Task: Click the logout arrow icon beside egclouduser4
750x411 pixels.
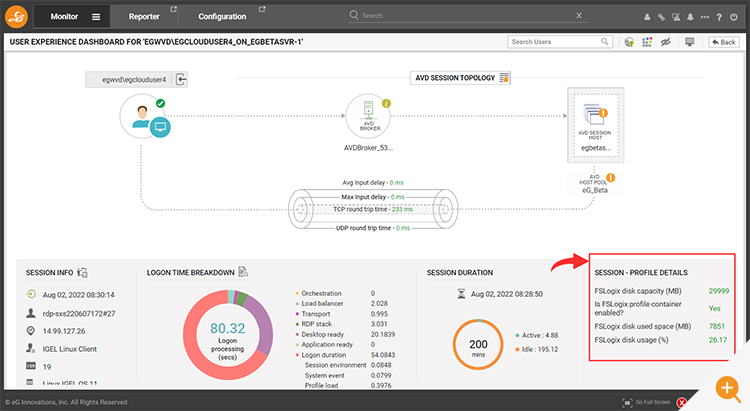Action: [x=181, y=79]
